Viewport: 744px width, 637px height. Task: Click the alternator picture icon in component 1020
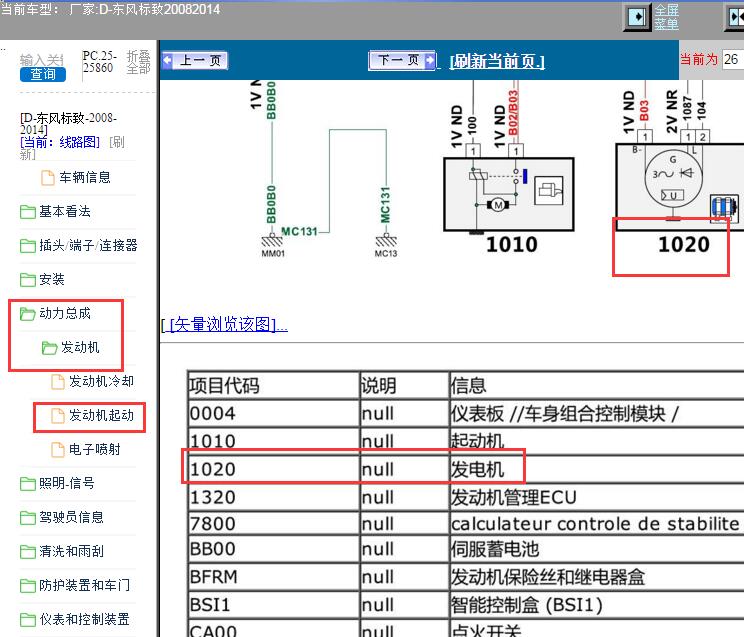tap(724, 208)
